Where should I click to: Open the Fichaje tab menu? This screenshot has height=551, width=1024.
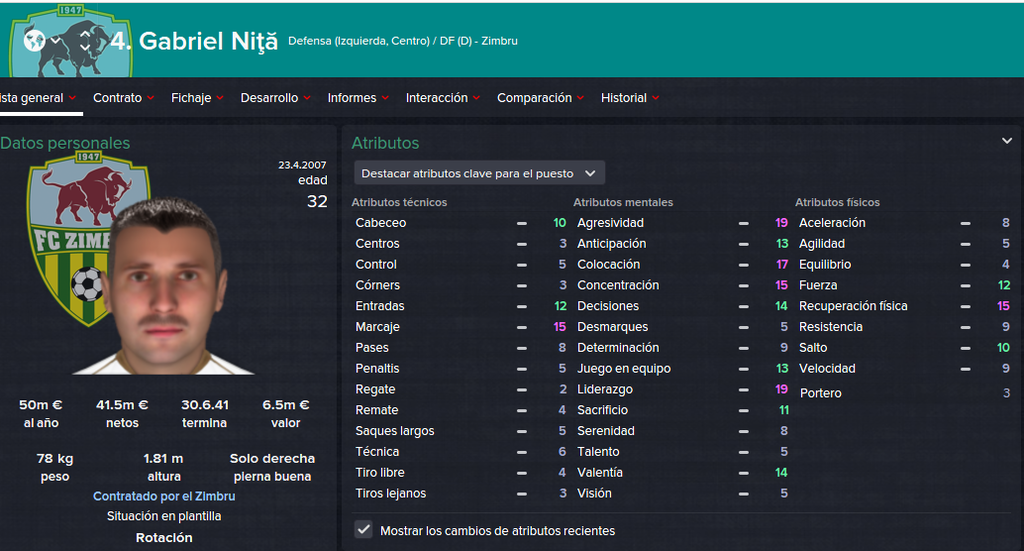tap(197, 98)
